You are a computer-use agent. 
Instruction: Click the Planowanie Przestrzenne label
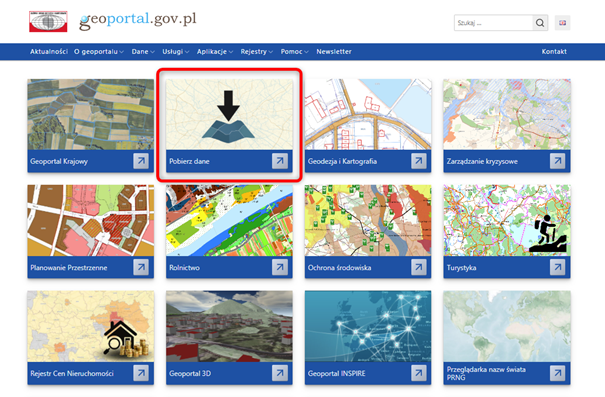click(69, 267)
